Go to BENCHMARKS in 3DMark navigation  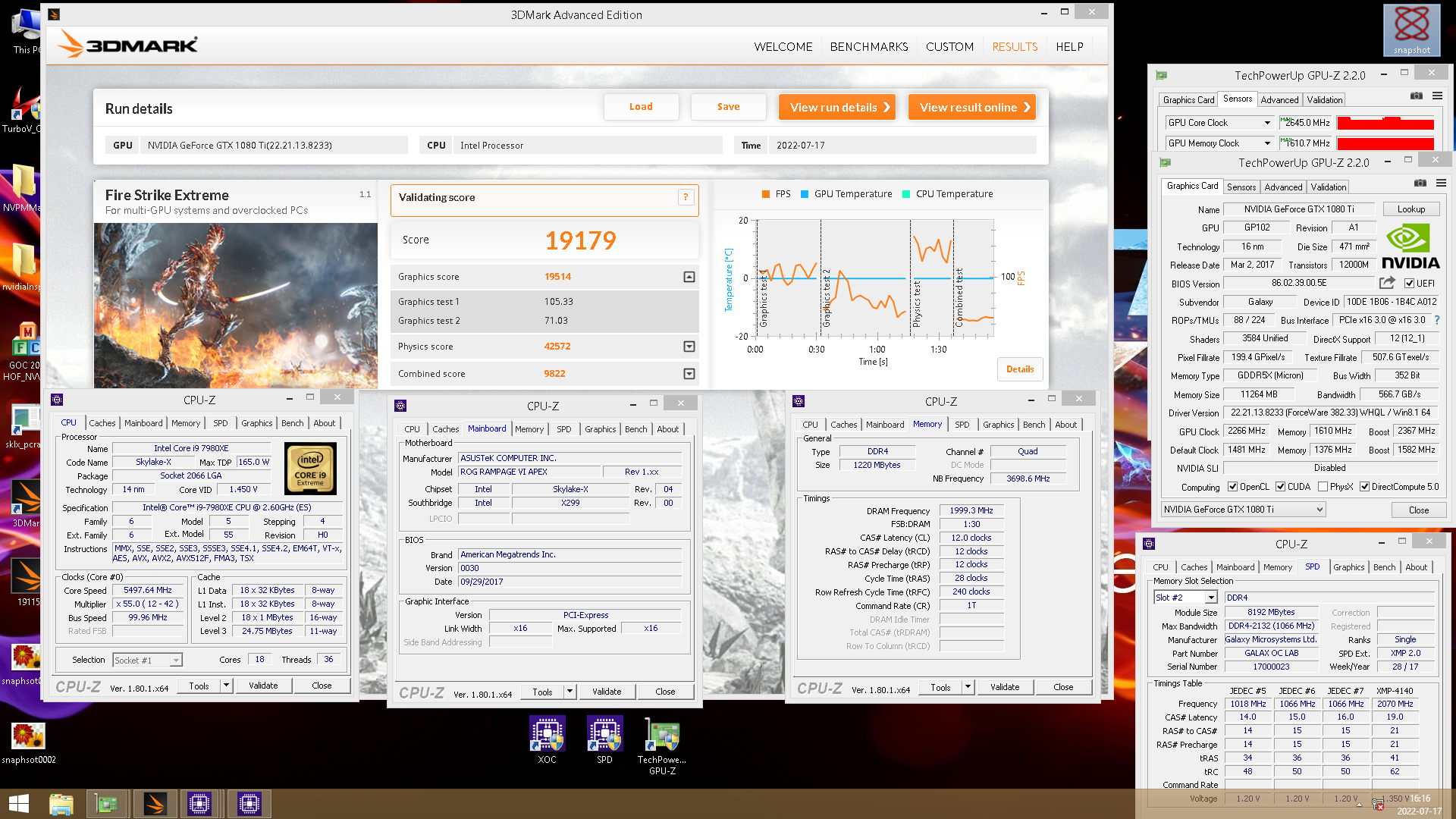coord(868,47)
